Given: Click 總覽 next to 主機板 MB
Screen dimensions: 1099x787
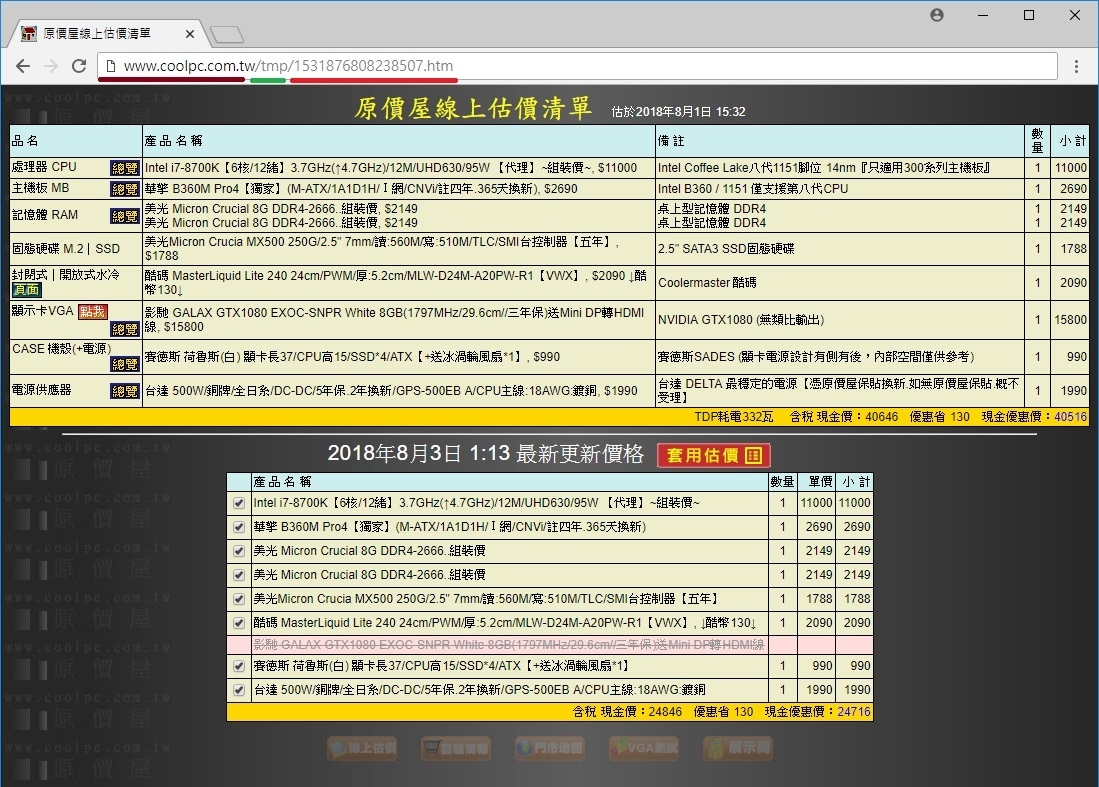Looking at the screenshot, I should click(x=125, y=189).
